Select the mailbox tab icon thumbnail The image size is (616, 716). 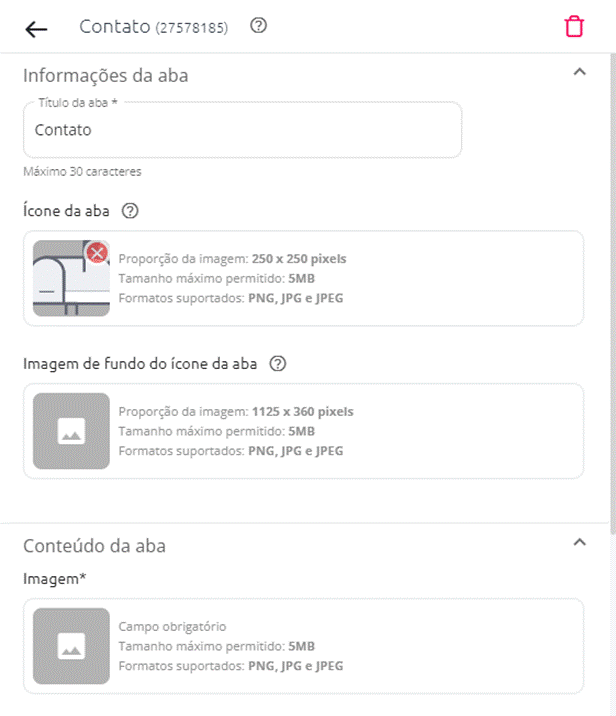point(71,278)
